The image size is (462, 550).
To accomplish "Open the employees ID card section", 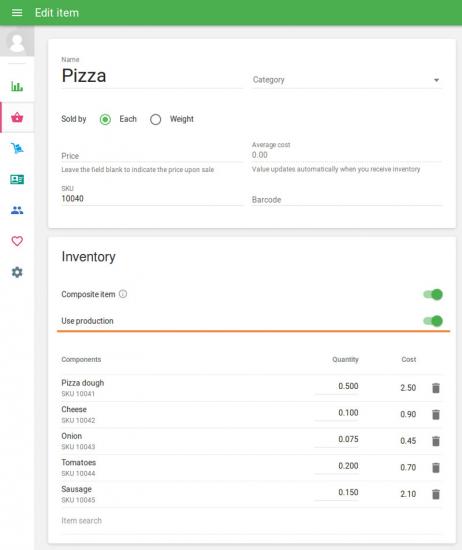I will click(17, 180).
